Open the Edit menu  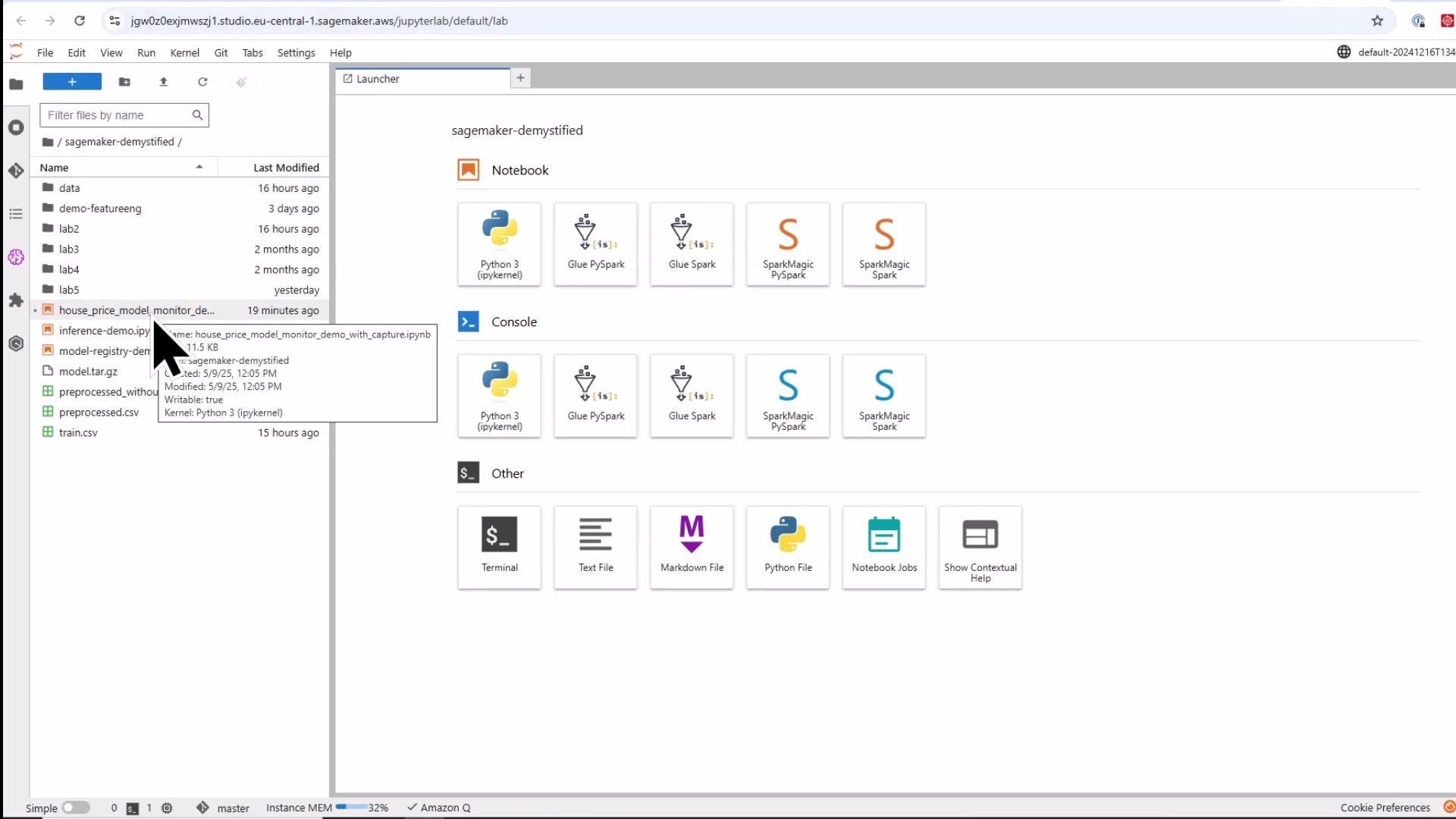[77, 53]
